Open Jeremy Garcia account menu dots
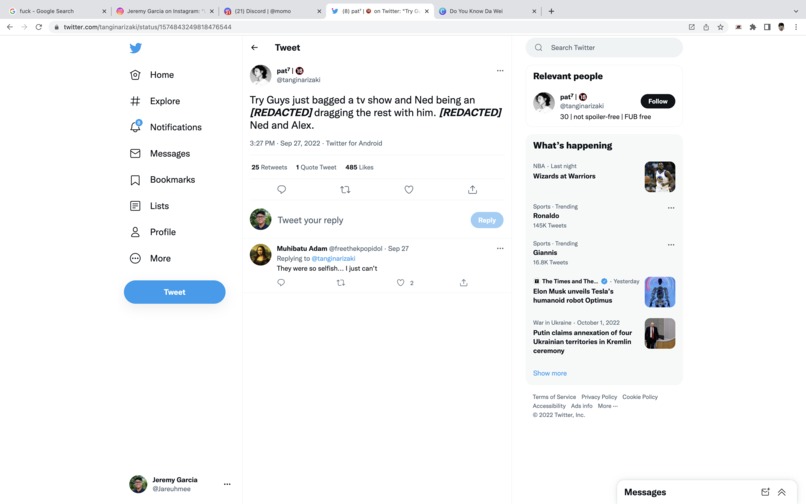806x504 pixels. tap(227, 484)
